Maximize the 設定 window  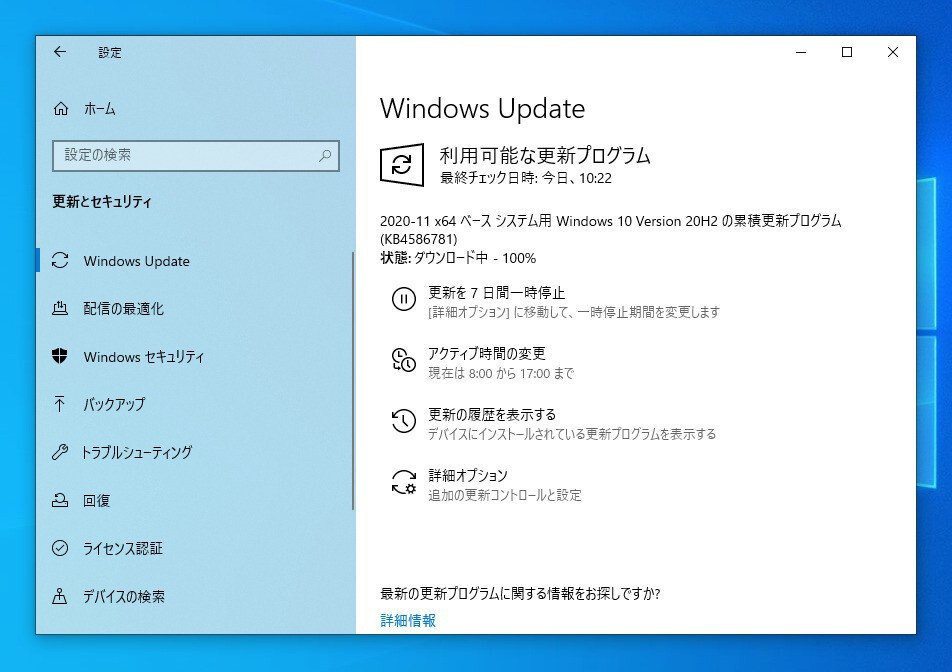point(847,52)
